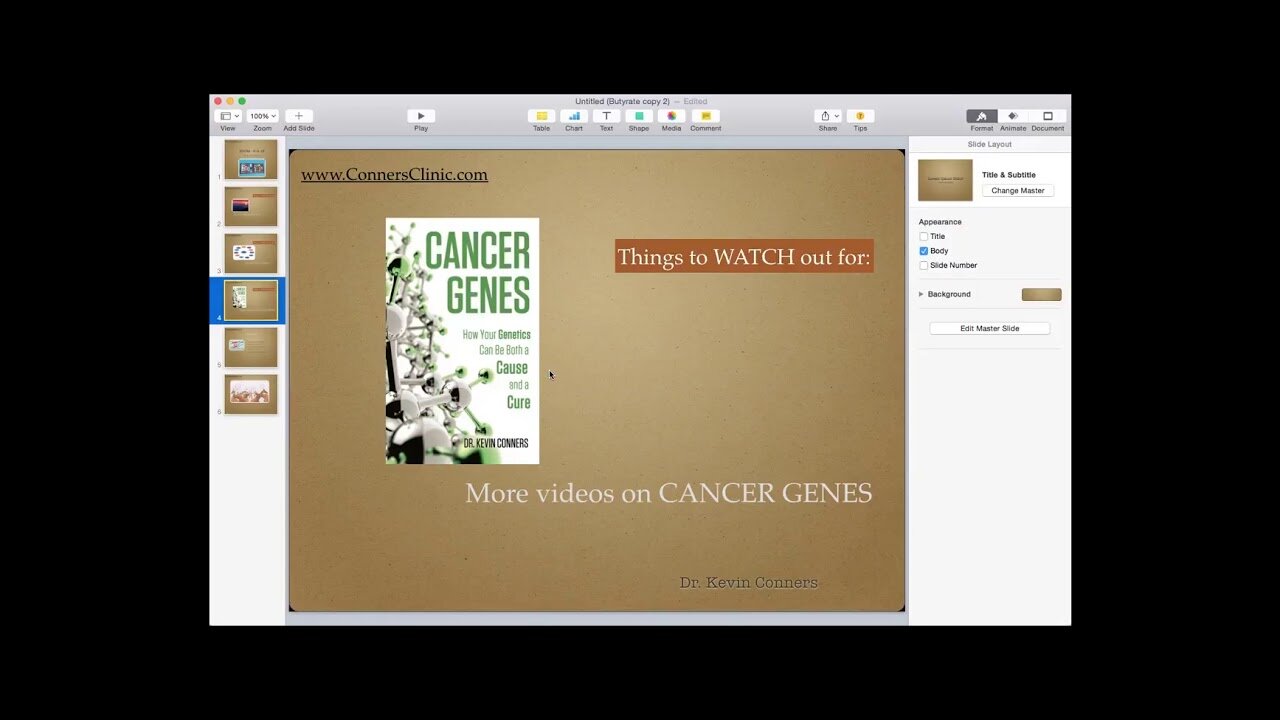Open the Share toolbar menu

click(x=828, y=116)
